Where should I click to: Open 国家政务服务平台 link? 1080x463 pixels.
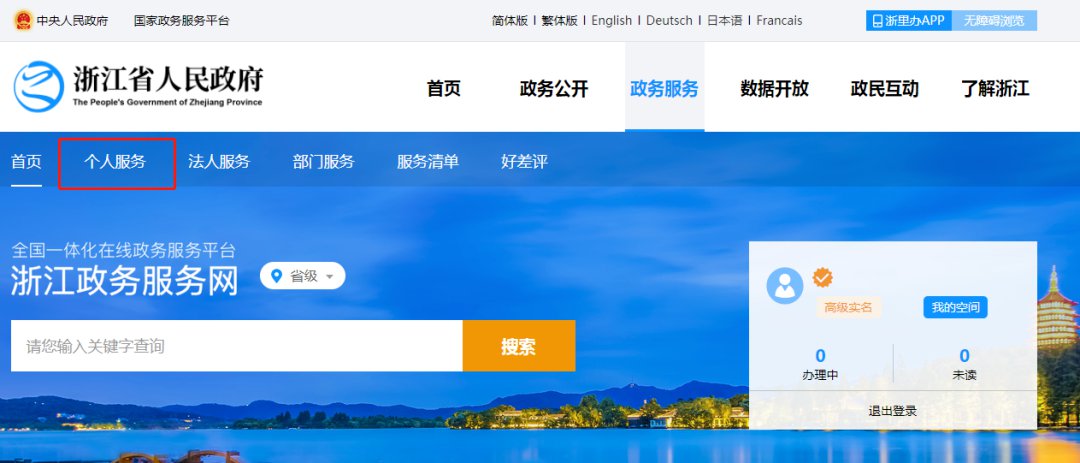pos(182,21)
